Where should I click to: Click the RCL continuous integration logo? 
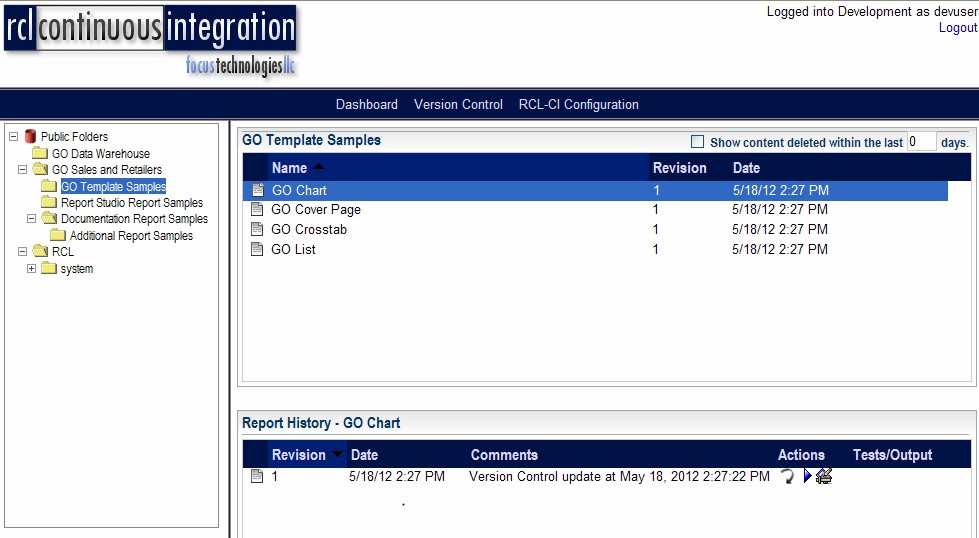pyautogui.click(x=150, y=41)
